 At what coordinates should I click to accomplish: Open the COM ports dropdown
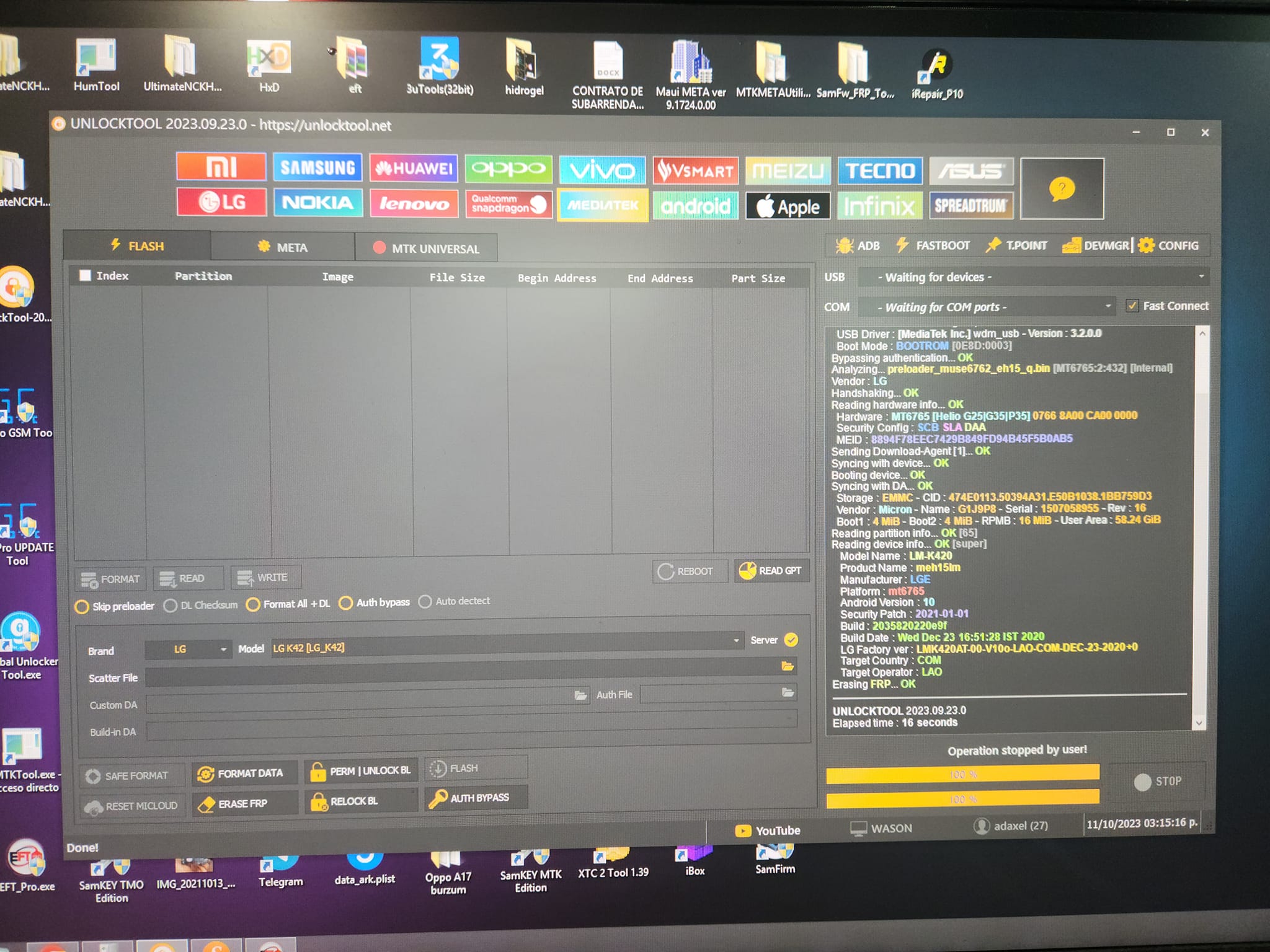(x=987, y=307)
